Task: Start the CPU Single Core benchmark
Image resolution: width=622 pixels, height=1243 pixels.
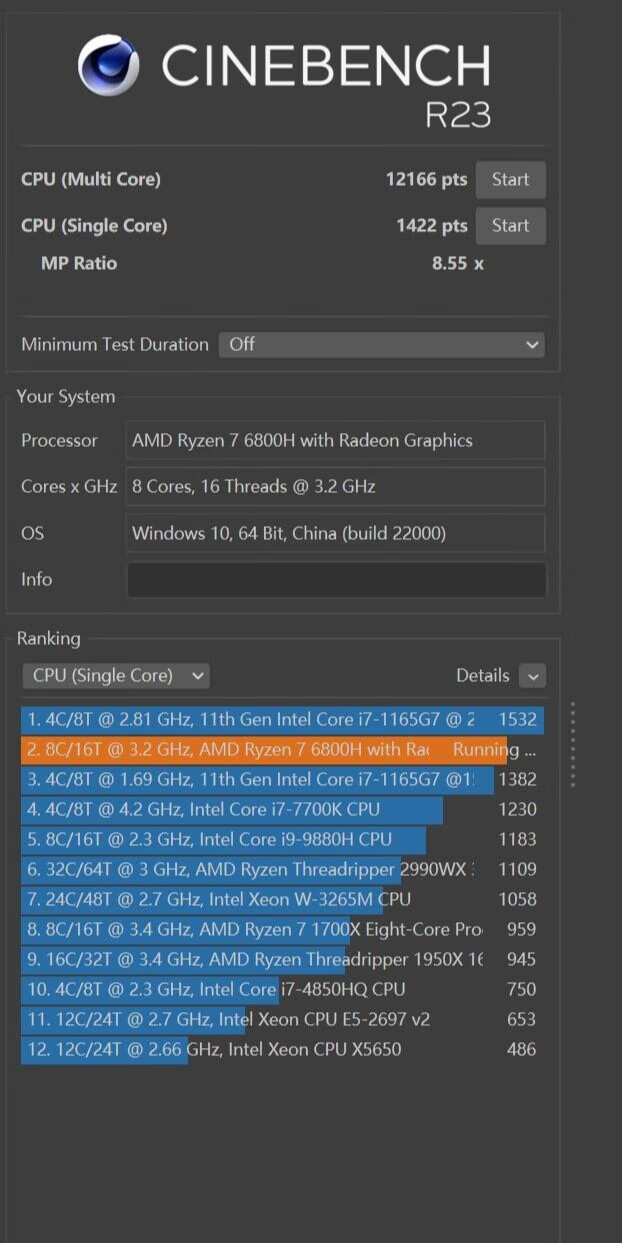Action: (x=510, y=225)
